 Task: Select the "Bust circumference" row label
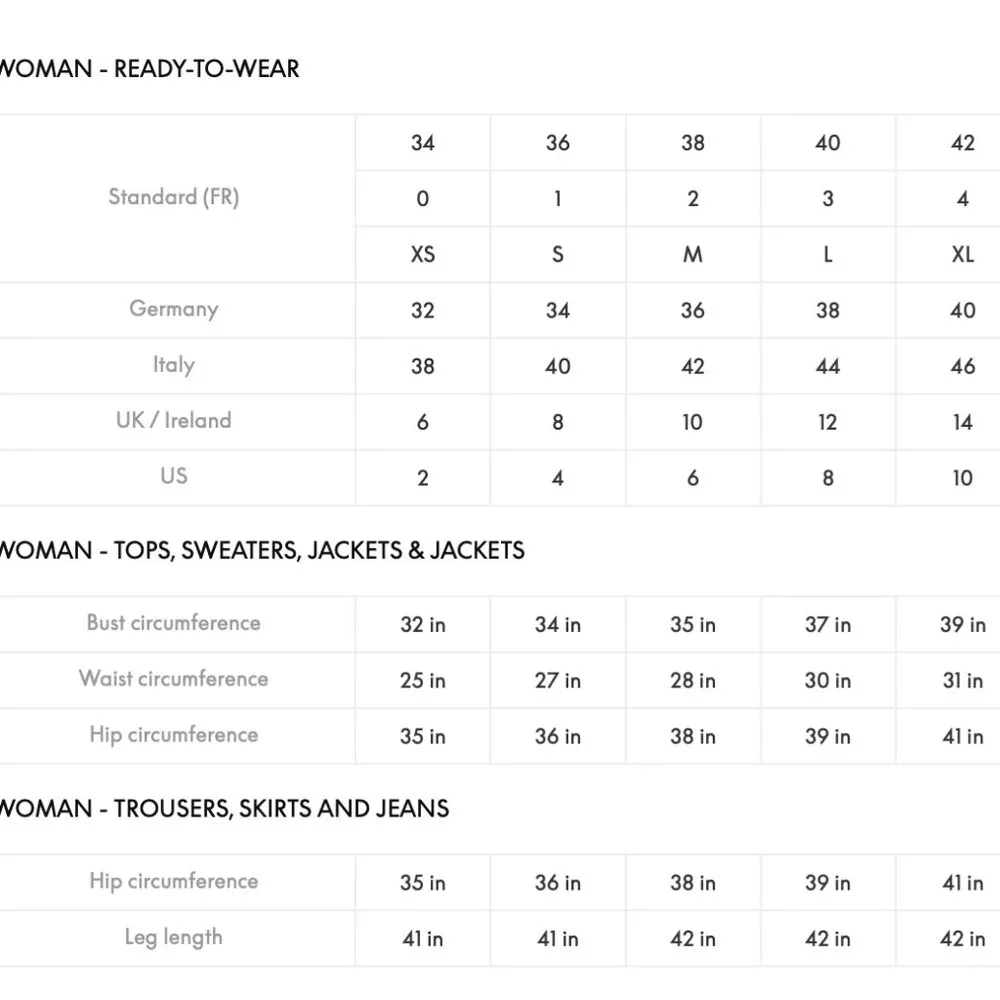click(x=174, y=623)
